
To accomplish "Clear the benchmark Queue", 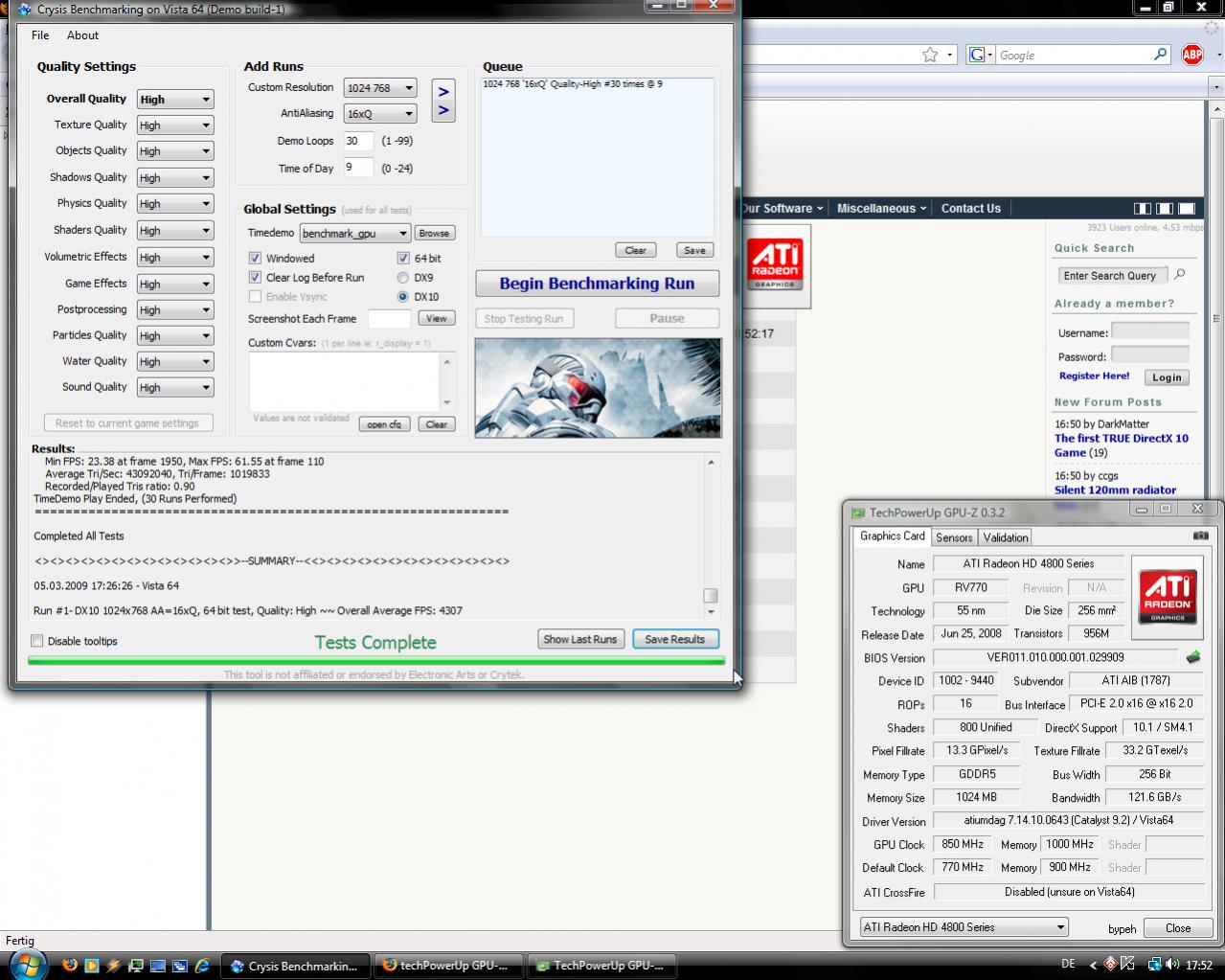I will tap(635, 250).
